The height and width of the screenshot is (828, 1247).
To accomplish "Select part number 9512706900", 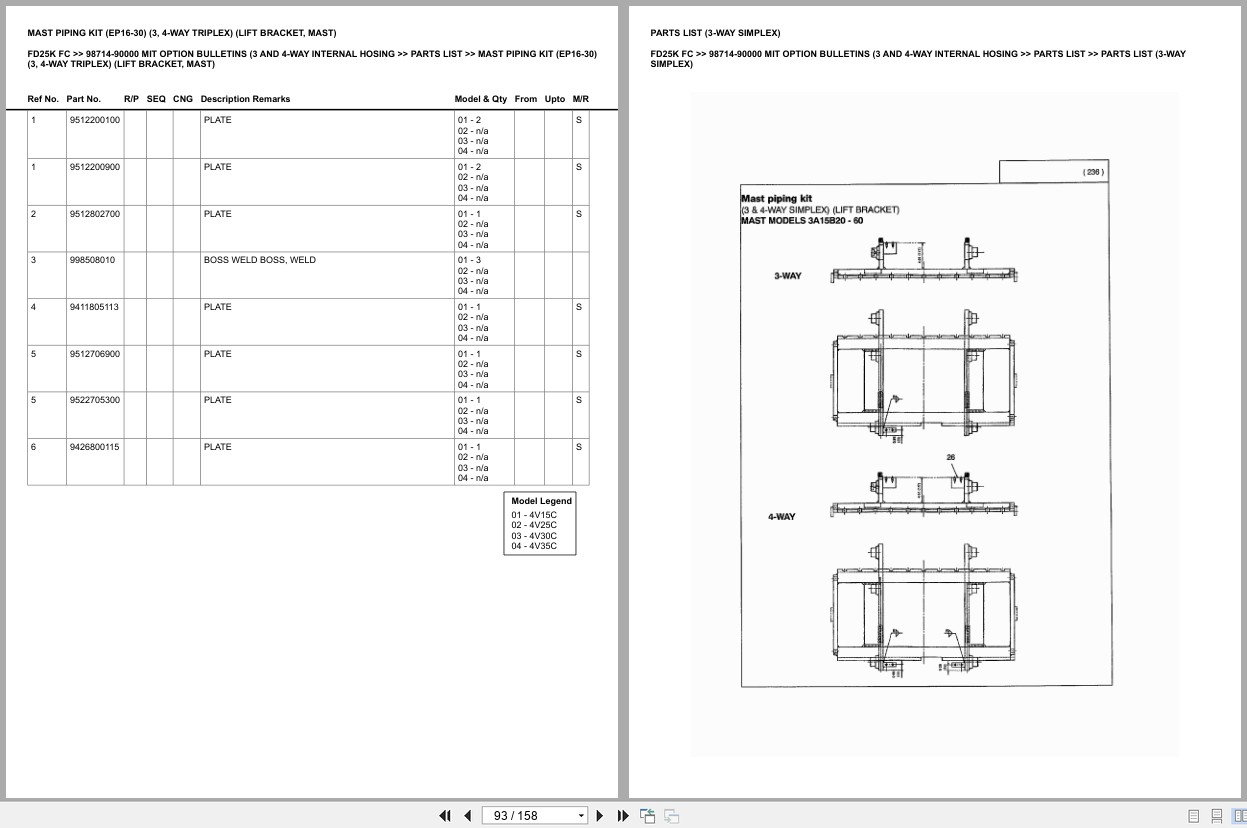I will pos(95,354).
